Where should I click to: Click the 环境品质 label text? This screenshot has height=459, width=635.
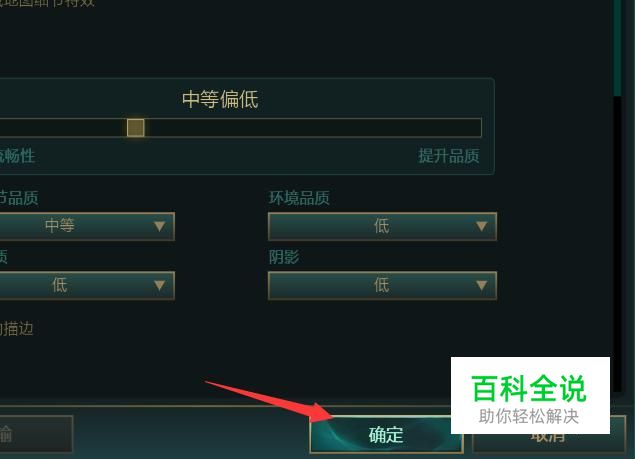[299, 198]
